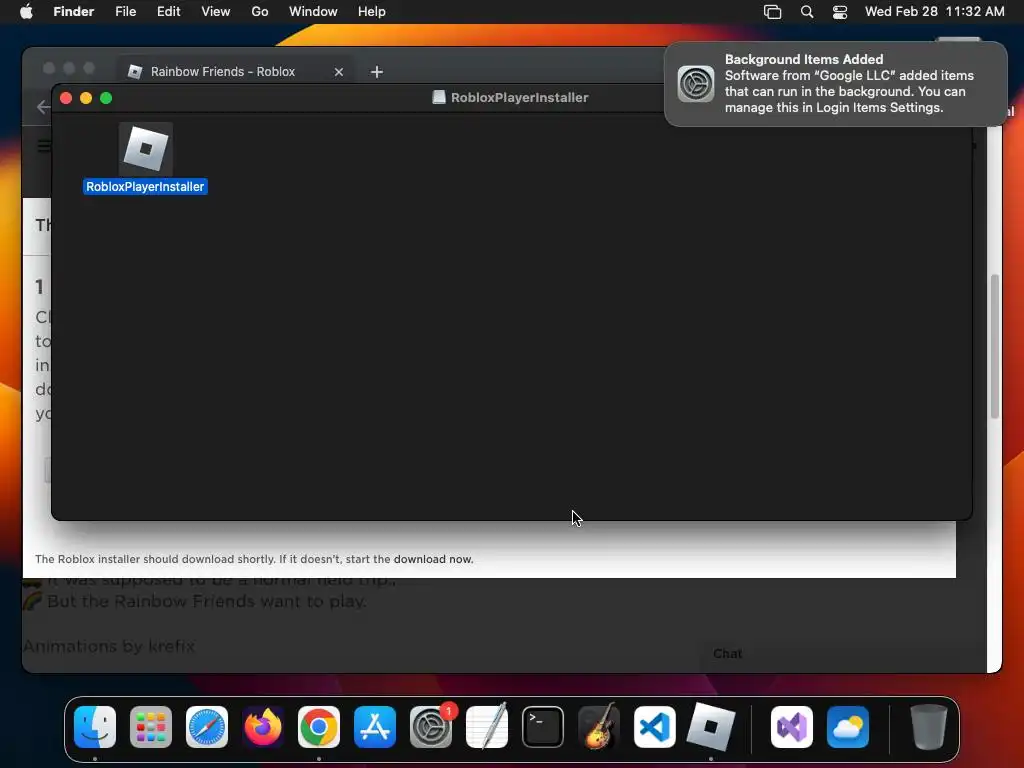Viewport: 1024px width, 768px height.
Task: Open the App Store dock icon
Action: (375, 726)
